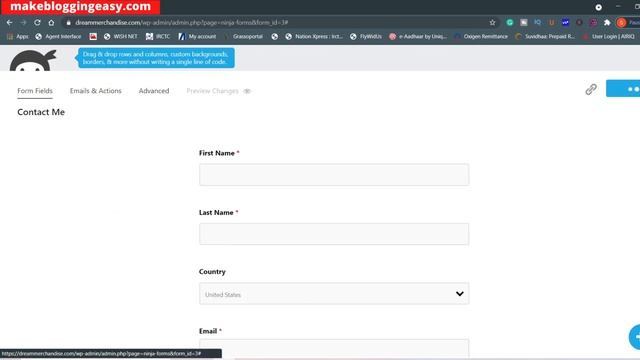The height and width of the screenshot is (360, 640).
Task: Click the Email input field
Action: 334,349
